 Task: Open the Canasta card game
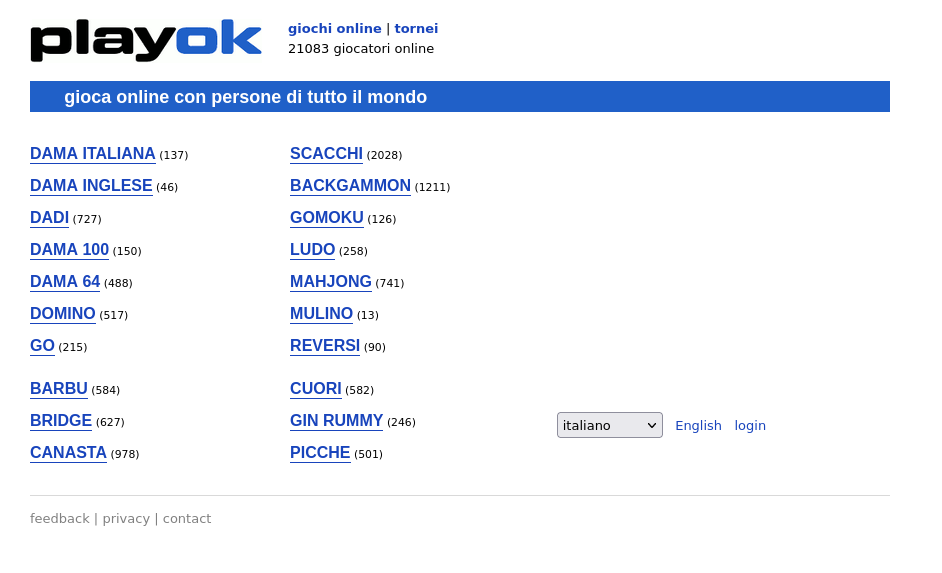pos(68,453)
